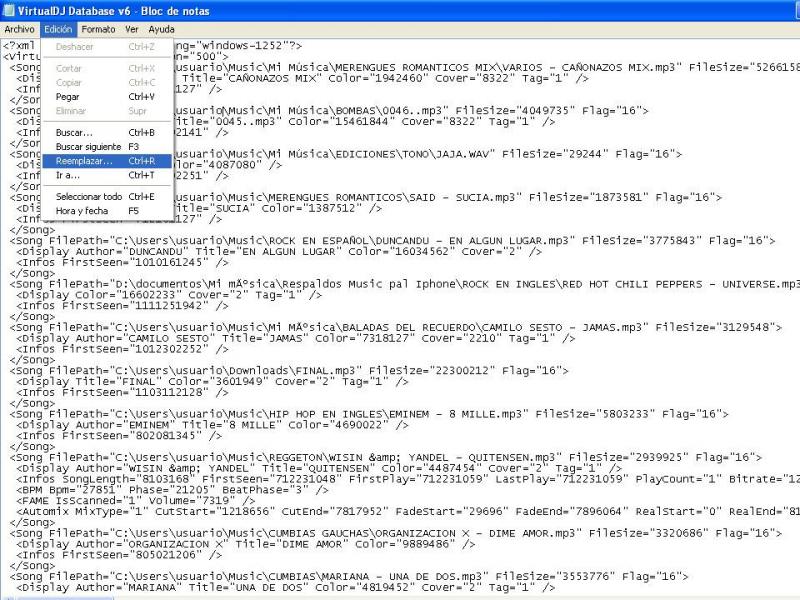Insert Hora y fecha from the menu
The height and width of the screenshot is (600, 800).
pos(107,211)
